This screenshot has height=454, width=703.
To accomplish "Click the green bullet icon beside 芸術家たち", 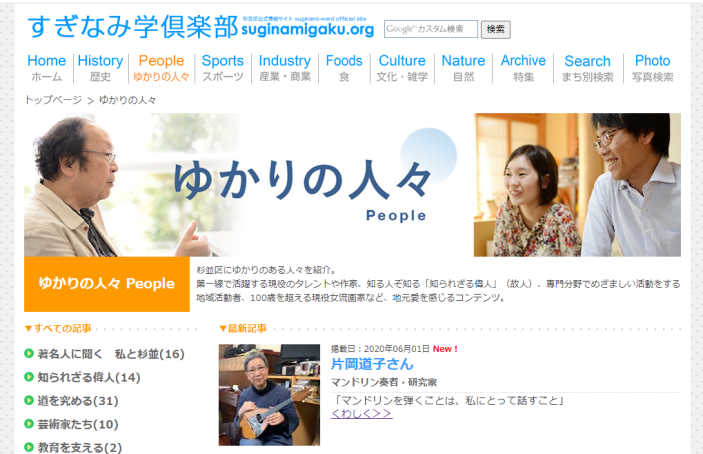I will [x=29, y=424].
